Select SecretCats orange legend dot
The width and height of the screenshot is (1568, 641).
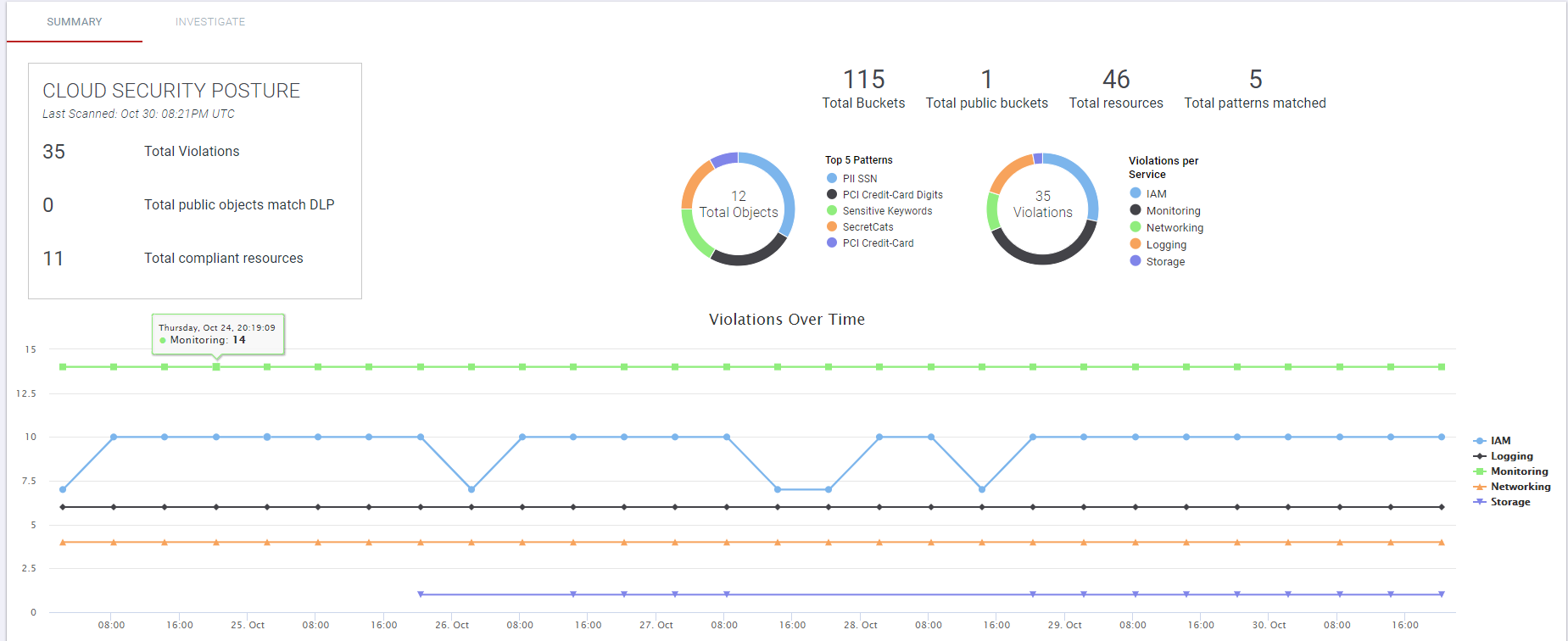coord(832,226)
